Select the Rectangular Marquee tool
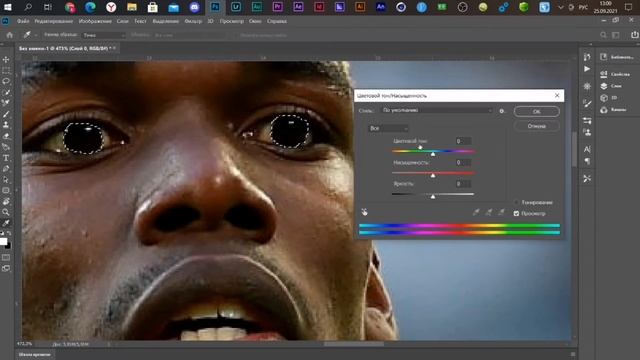 (6, 70)
